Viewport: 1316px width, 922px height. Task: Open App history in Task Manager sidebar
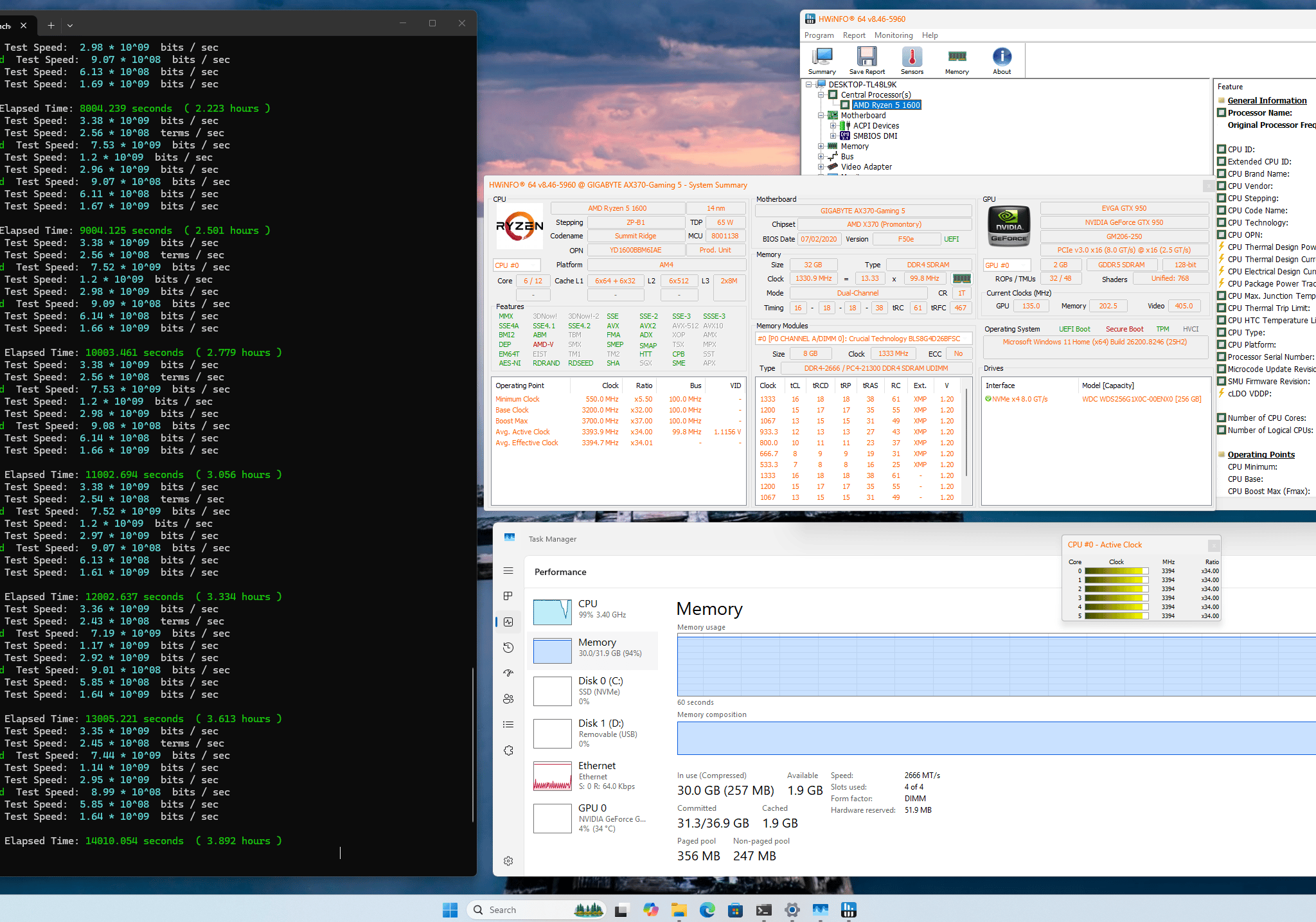(508, 648)
